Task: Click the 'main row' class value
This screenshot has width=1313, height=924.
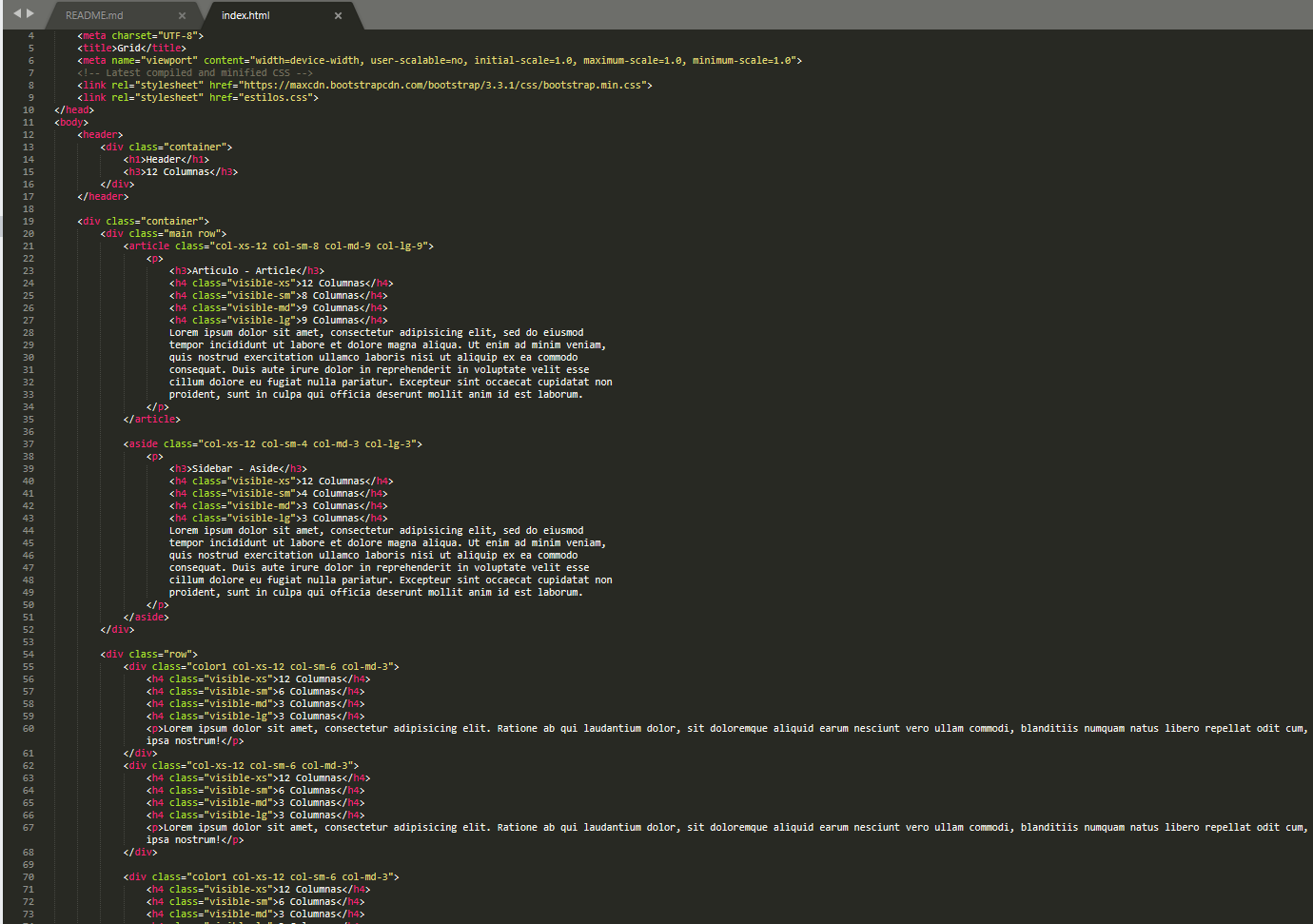Action: coord(193,234)
